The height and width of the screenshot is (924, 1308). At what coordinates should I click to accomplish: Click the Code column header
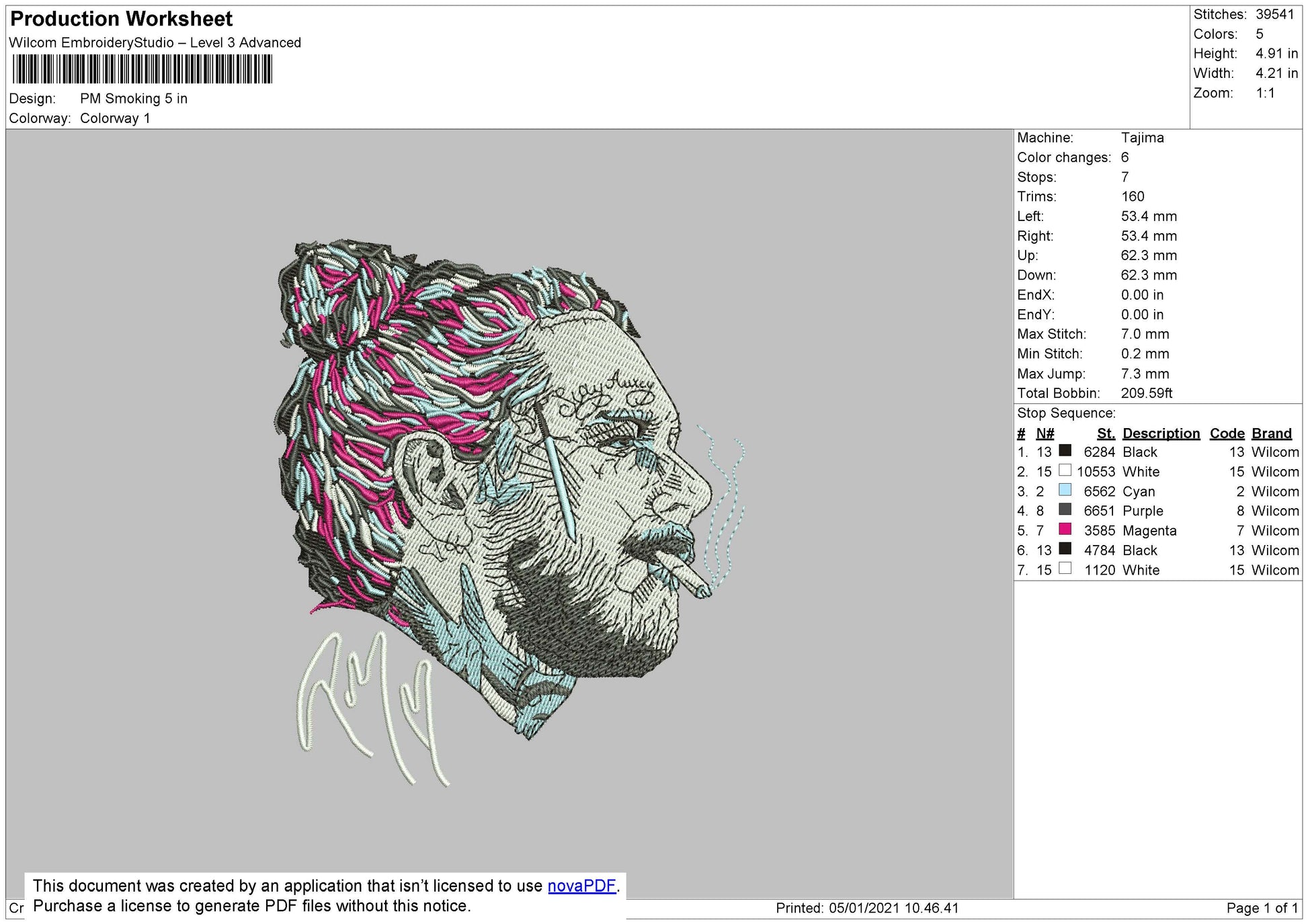pos(1227,433)
